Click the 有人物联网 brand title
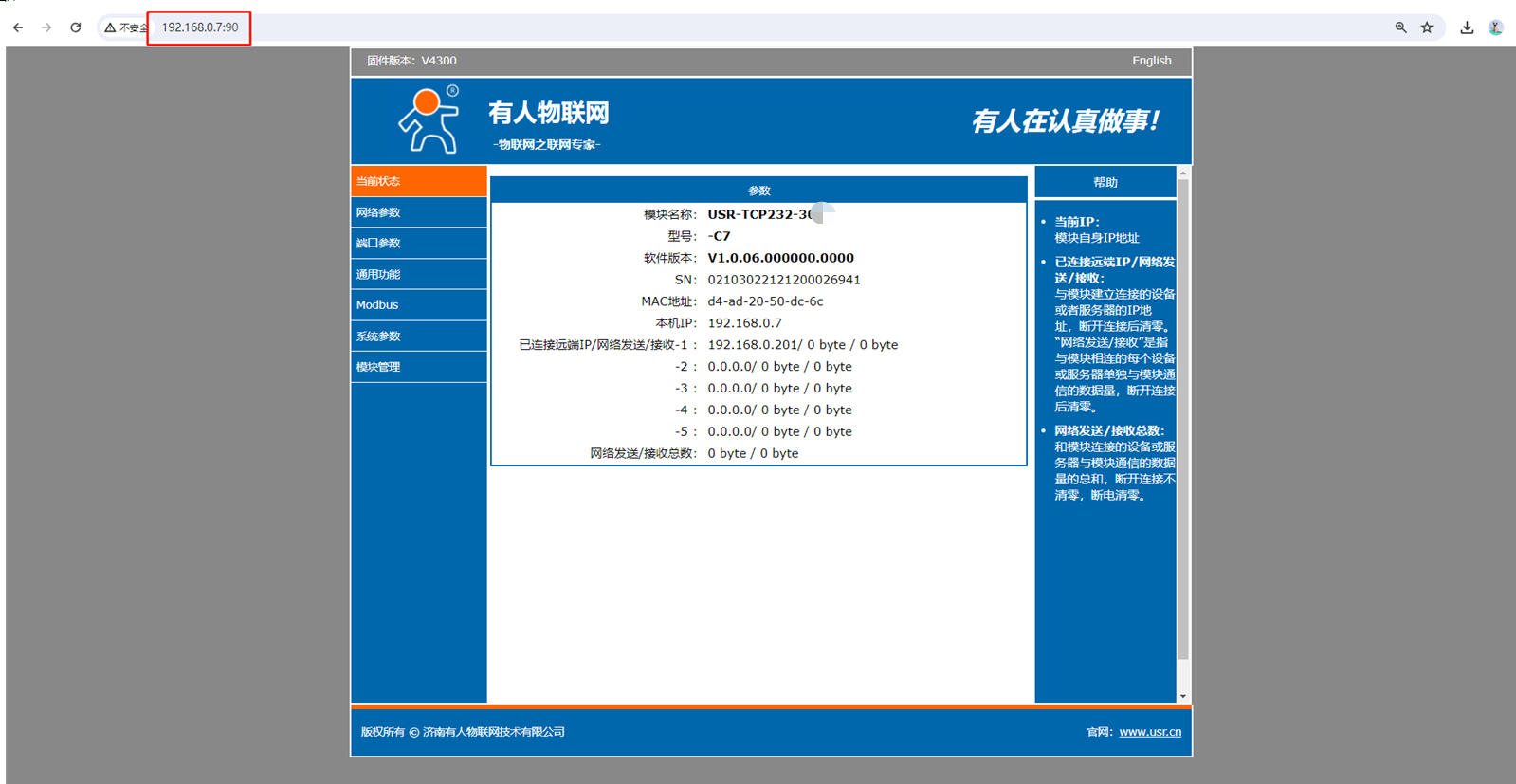 [x=549, y=114]
